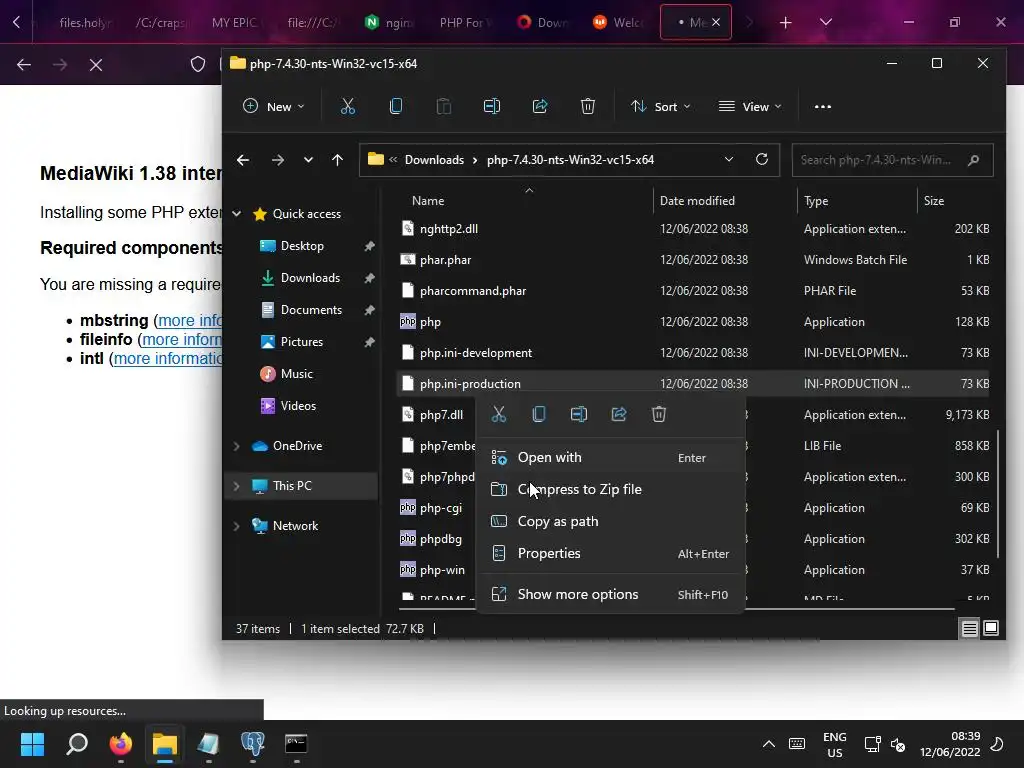
Task: Go up one folder level in Explorer
Action: click(x=337, y=160)
